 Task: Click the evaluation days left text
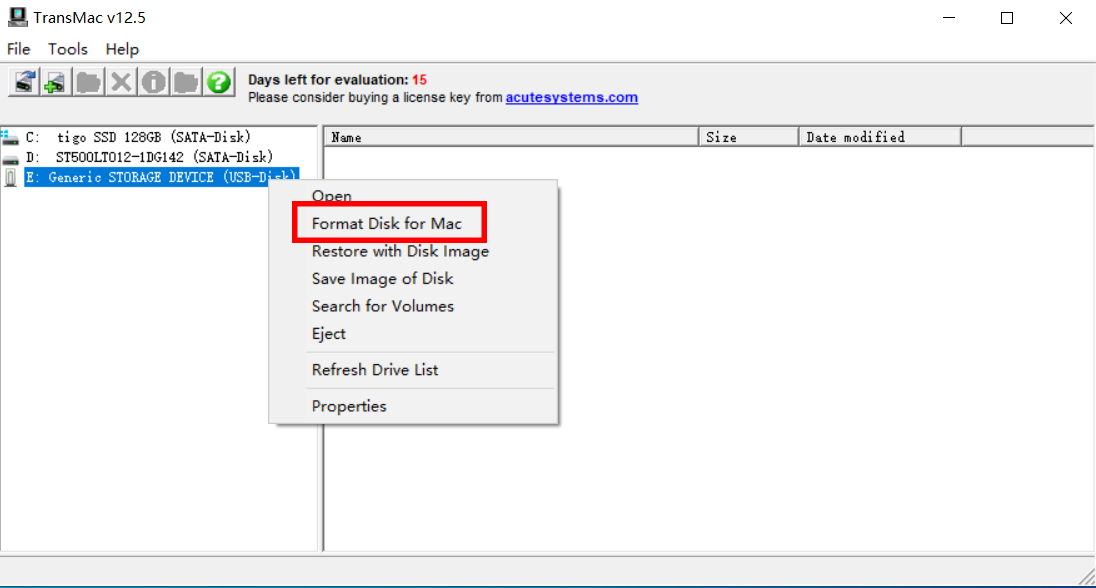(338, 80)
